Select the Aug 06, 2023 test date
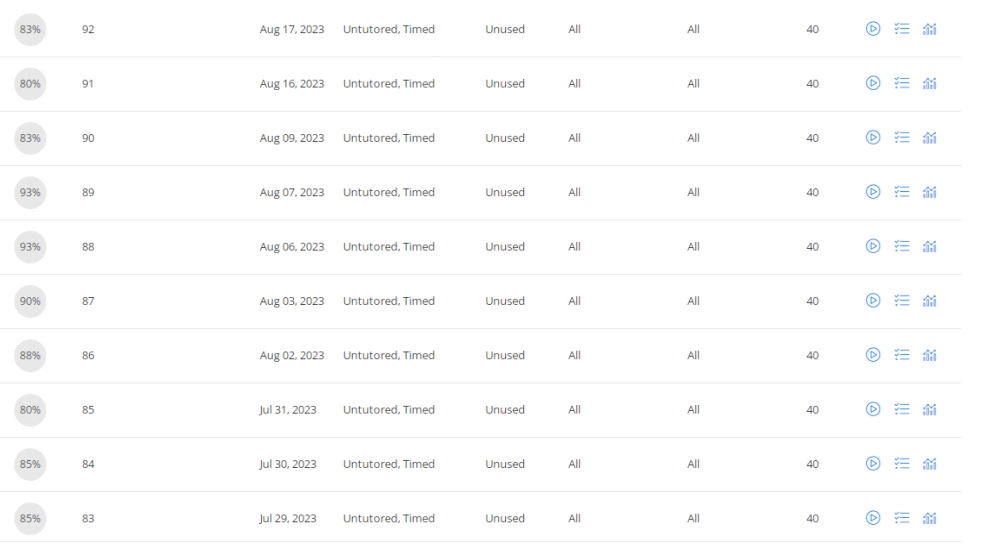The width and height of the screenshot is (988, 553). [291, 247]
